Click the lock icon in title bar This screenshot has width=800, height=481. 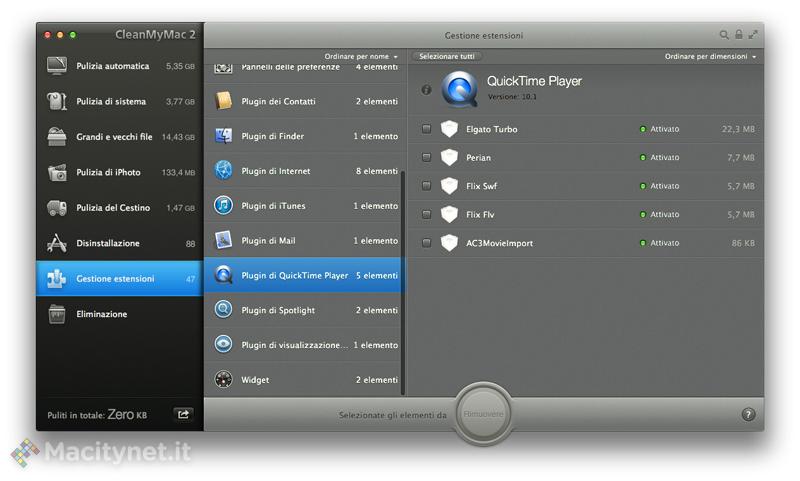pos(739,35)
